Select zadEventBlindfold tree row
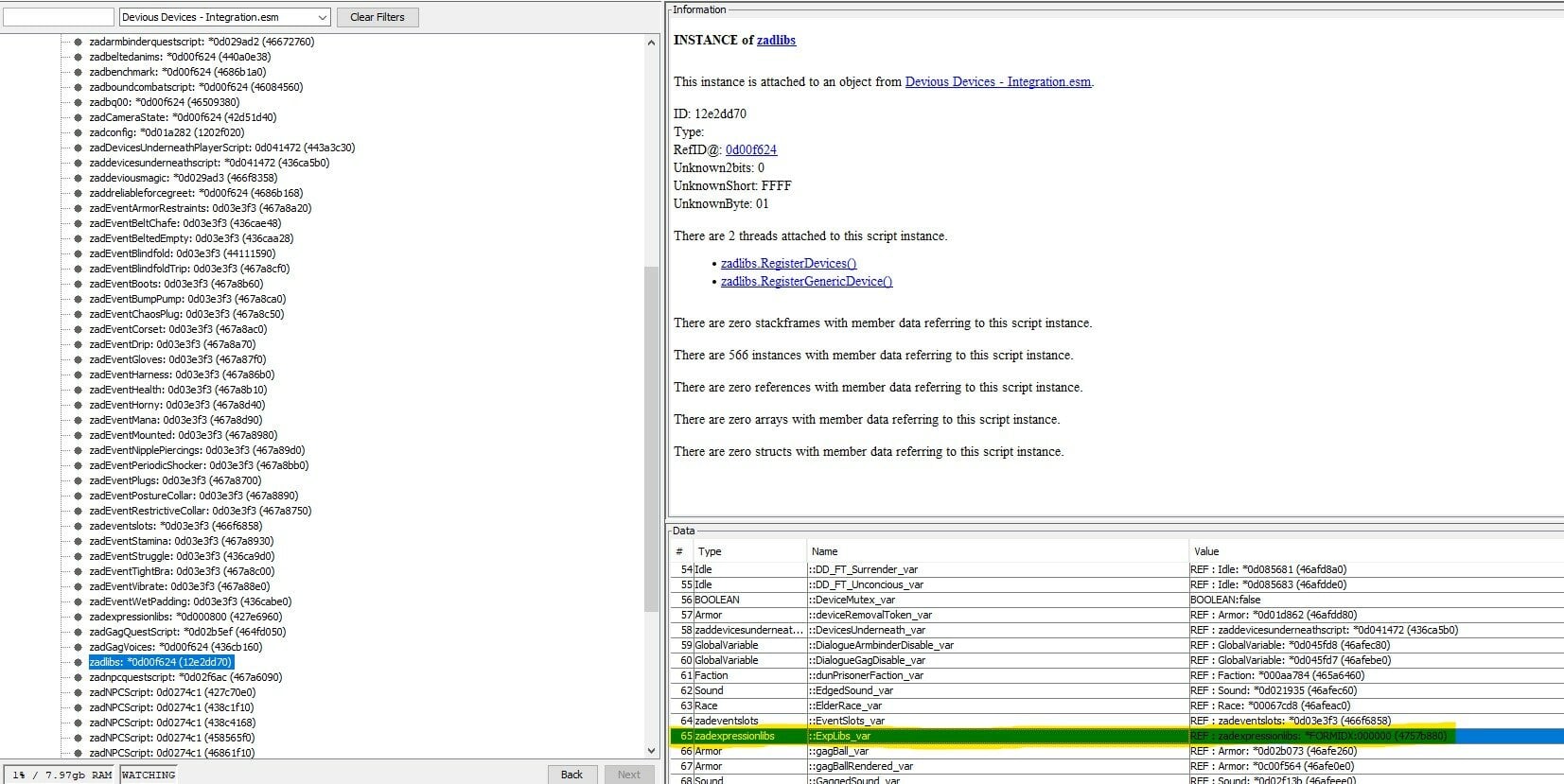The height and width of the screenshot is (784, 1564). (183, 253)
